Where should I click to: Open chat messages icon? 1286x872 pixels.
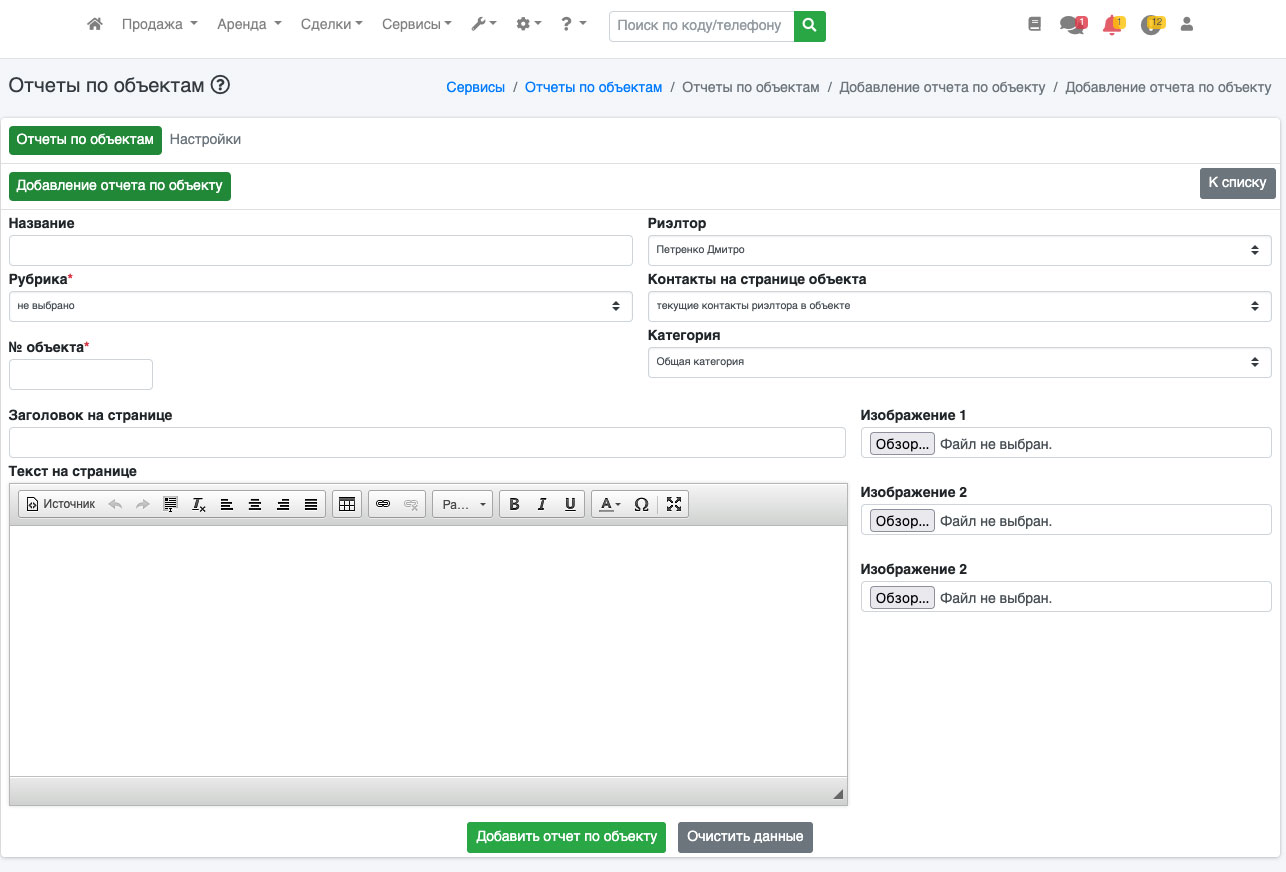(x=1072, y=25)
